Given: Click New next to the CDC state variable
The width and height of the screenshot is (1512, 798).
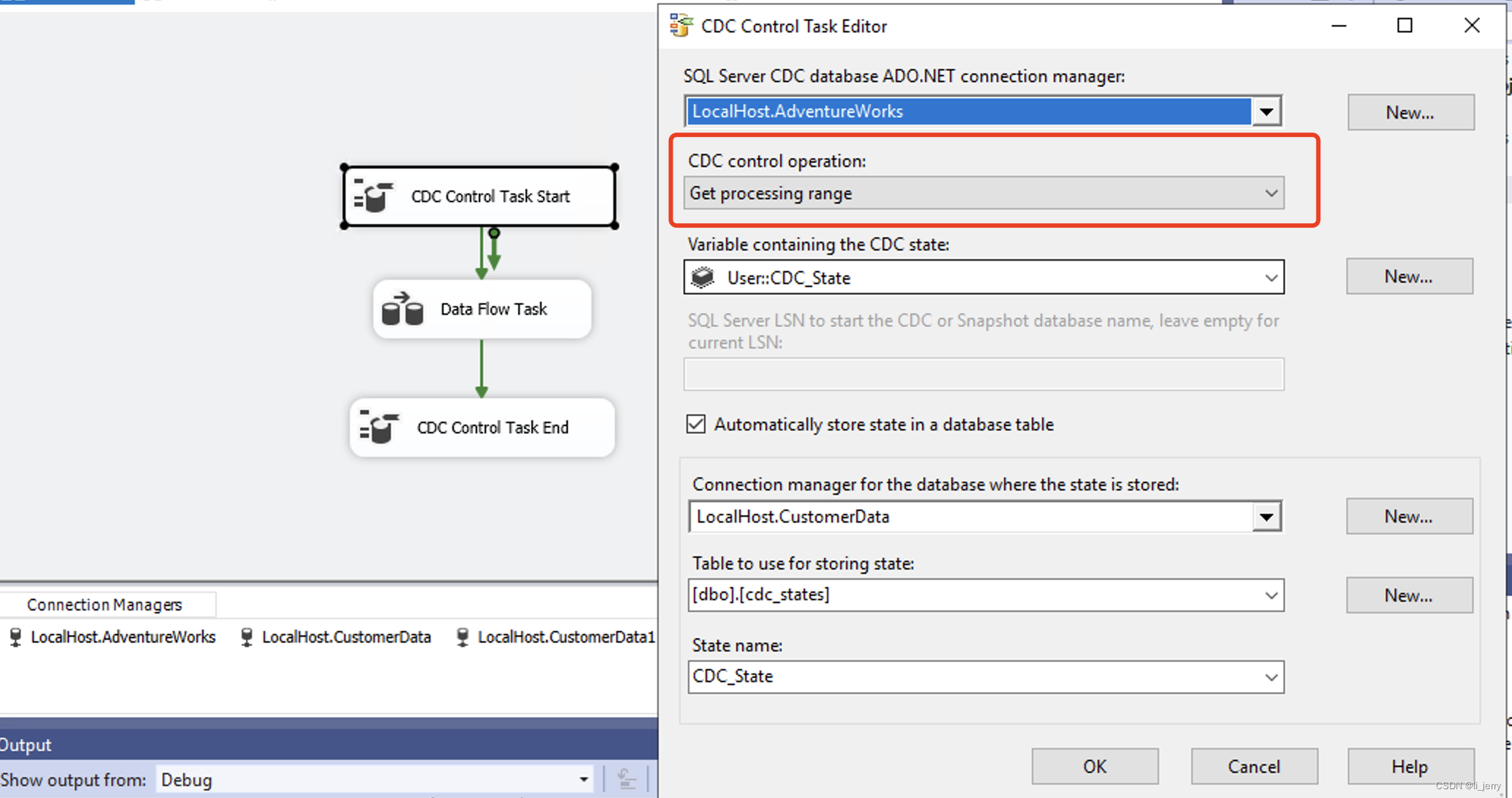Looking at the screenshot, I should (x=1409, y=276).
